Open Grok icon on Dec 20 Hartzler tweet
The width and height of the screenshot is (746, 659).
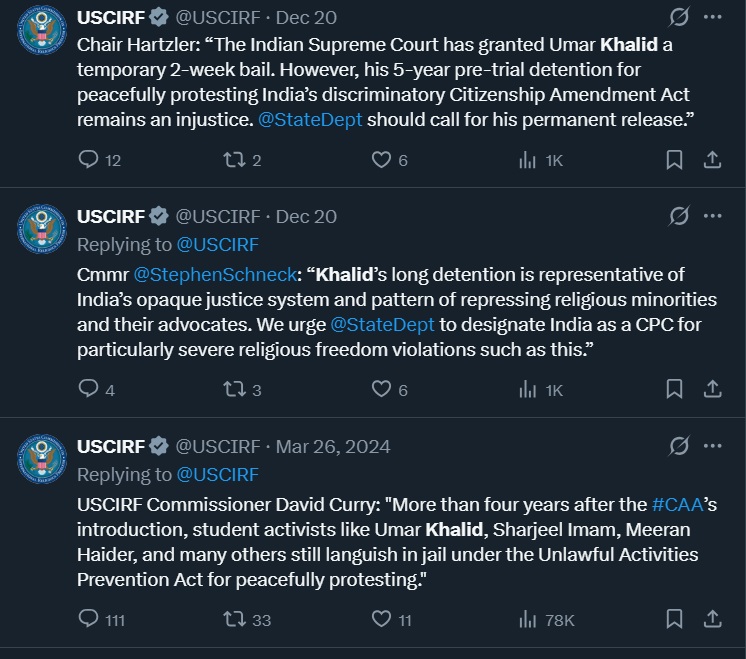click(678, 17)
